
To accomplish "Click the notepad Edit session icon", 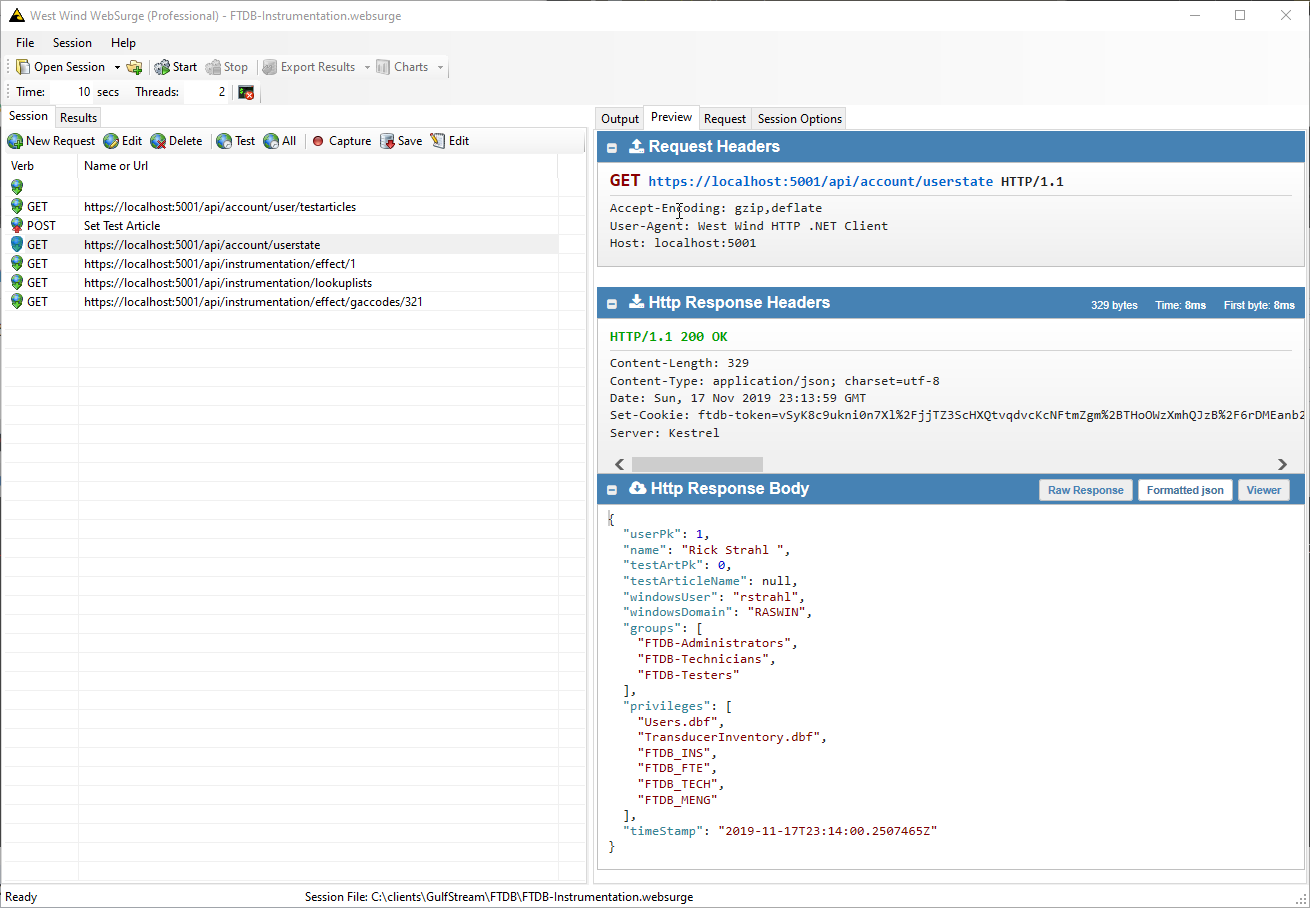I will 438,141.
